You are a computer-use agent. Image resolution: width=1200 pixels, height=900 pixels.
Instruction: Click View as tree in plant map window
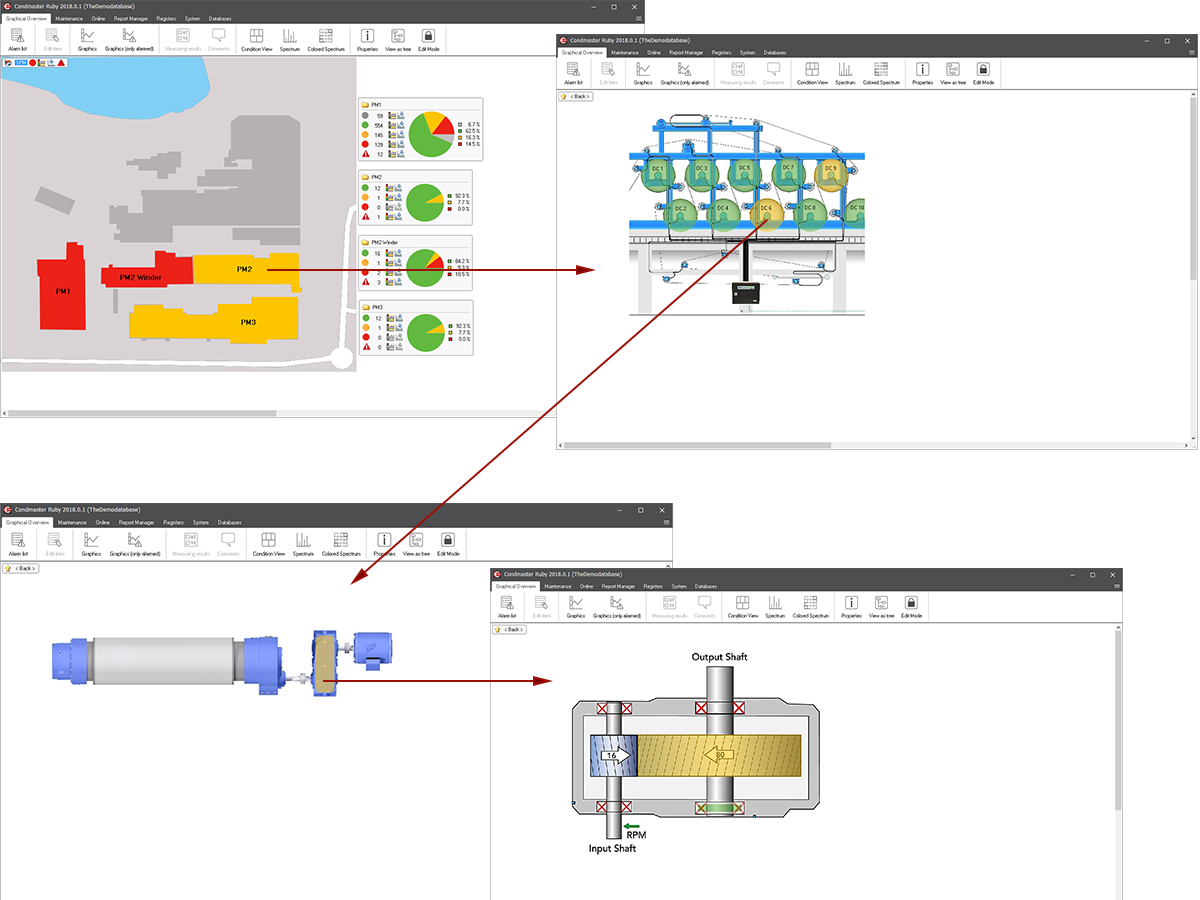click(x=398, y=40)
